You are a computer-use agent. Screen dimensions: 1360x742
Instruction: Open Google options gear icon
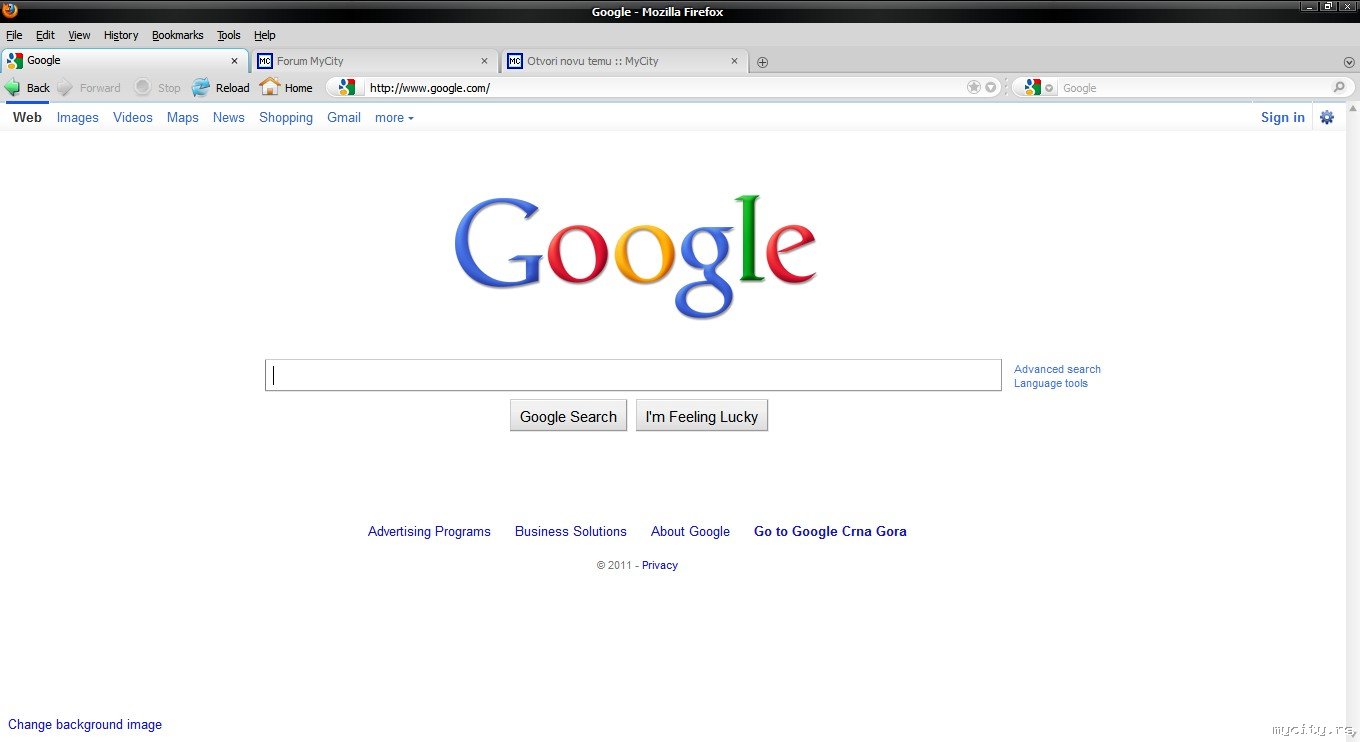(1327, 117)
